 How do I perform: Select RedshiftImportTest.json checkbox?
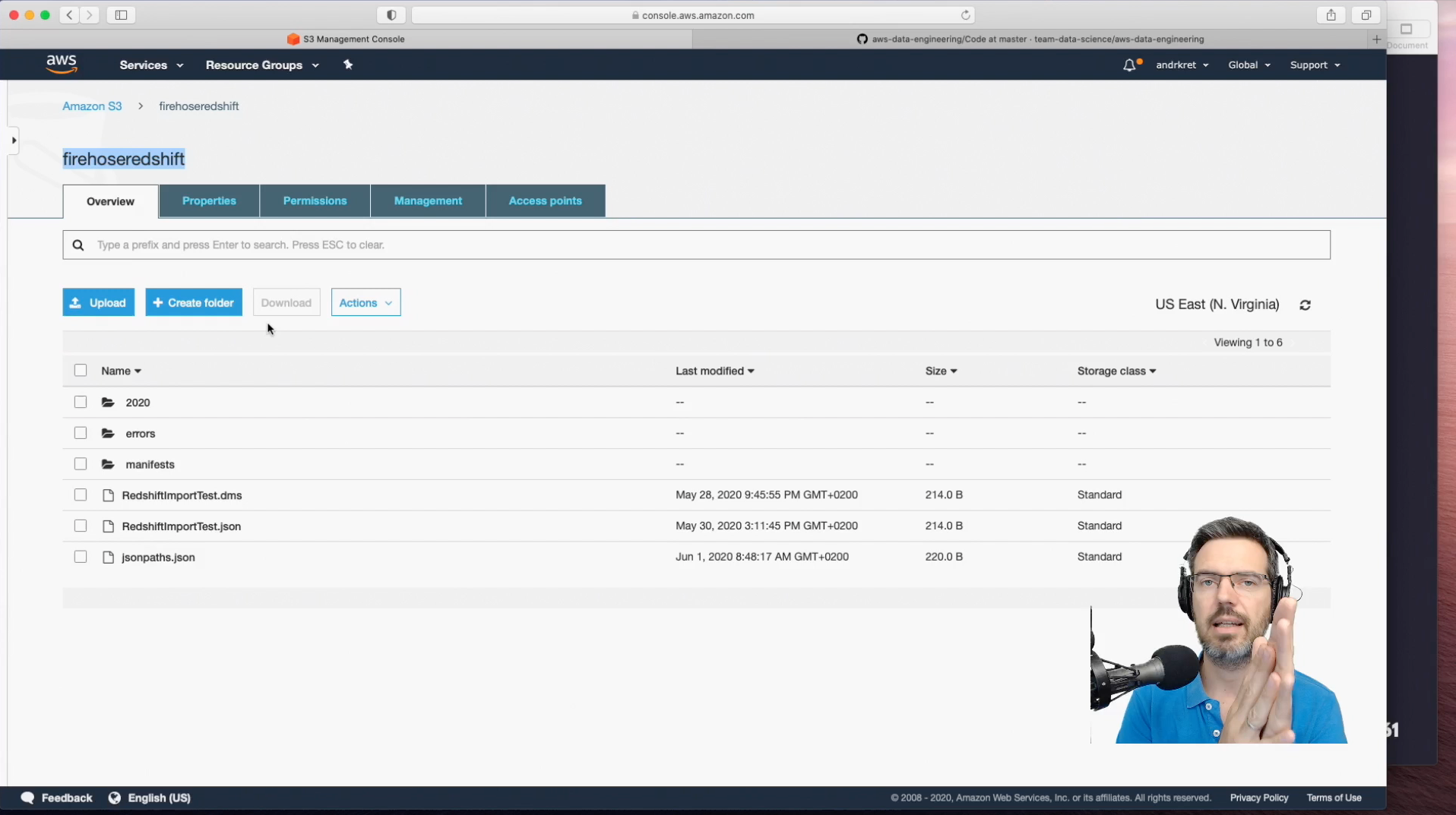point(81,526)
